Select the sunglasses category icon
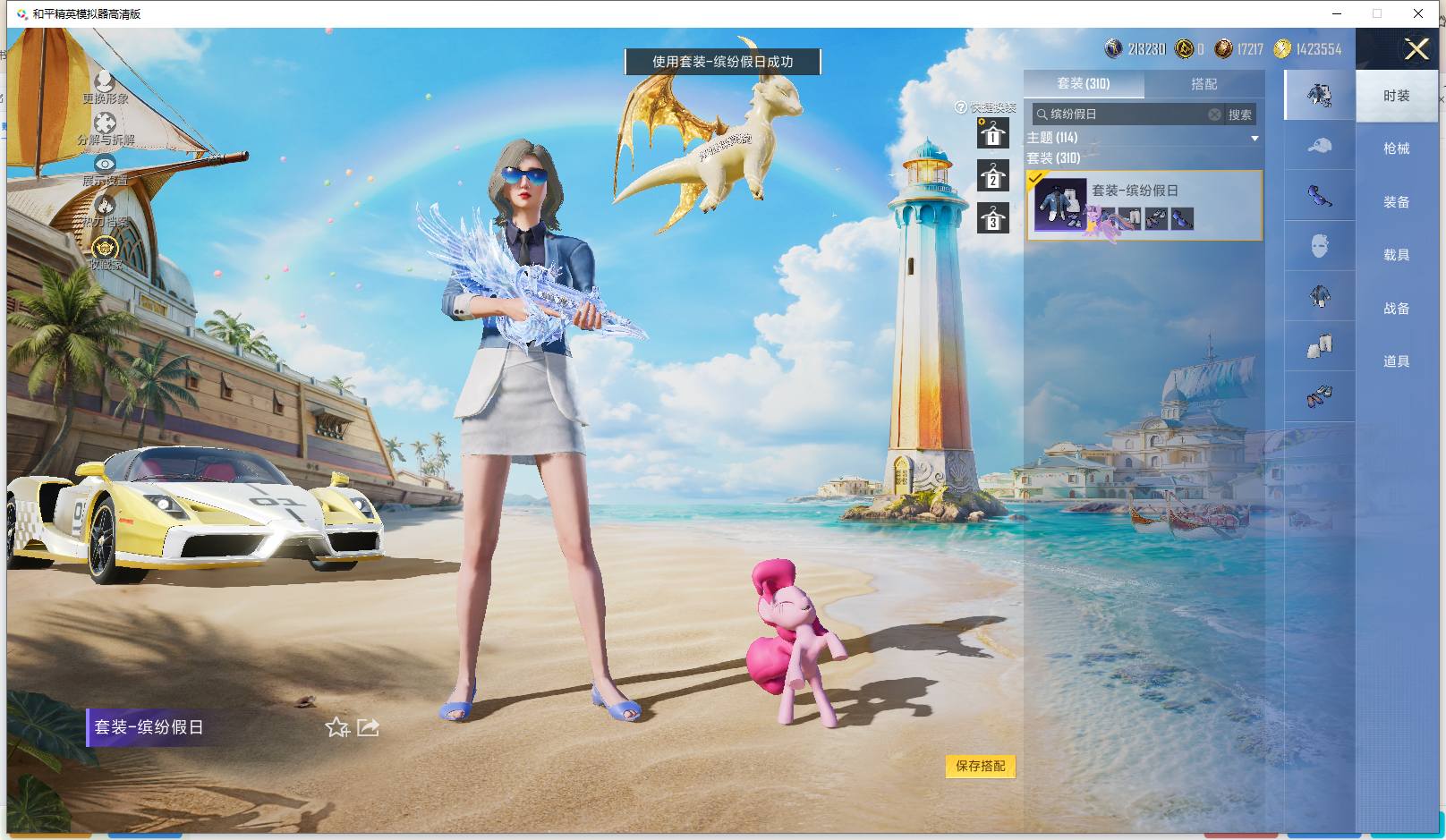The height and width of the screenshot is (840, 1446). click(x=1319, y=195)
